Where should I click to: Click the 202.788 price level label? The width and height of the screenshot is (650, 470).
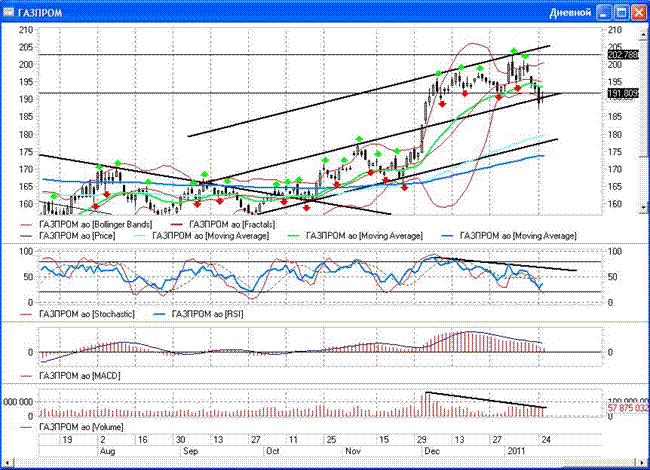click(623, 55)
